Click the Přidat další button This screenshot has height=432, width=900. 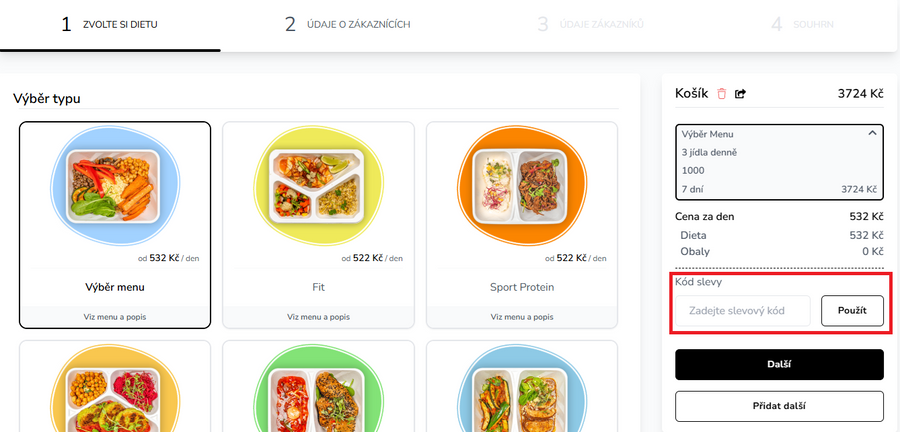point(779,406)
